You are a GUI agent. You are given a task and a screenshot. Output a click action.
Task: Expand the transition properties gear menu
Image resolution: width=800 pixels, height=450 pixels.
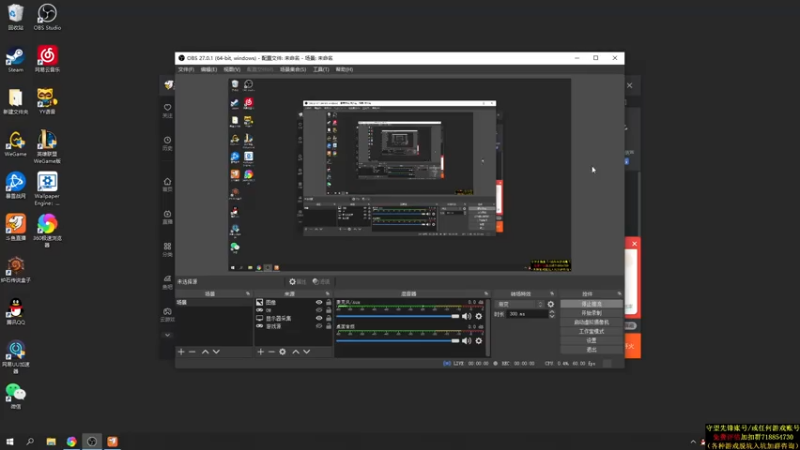pos(550,304)
